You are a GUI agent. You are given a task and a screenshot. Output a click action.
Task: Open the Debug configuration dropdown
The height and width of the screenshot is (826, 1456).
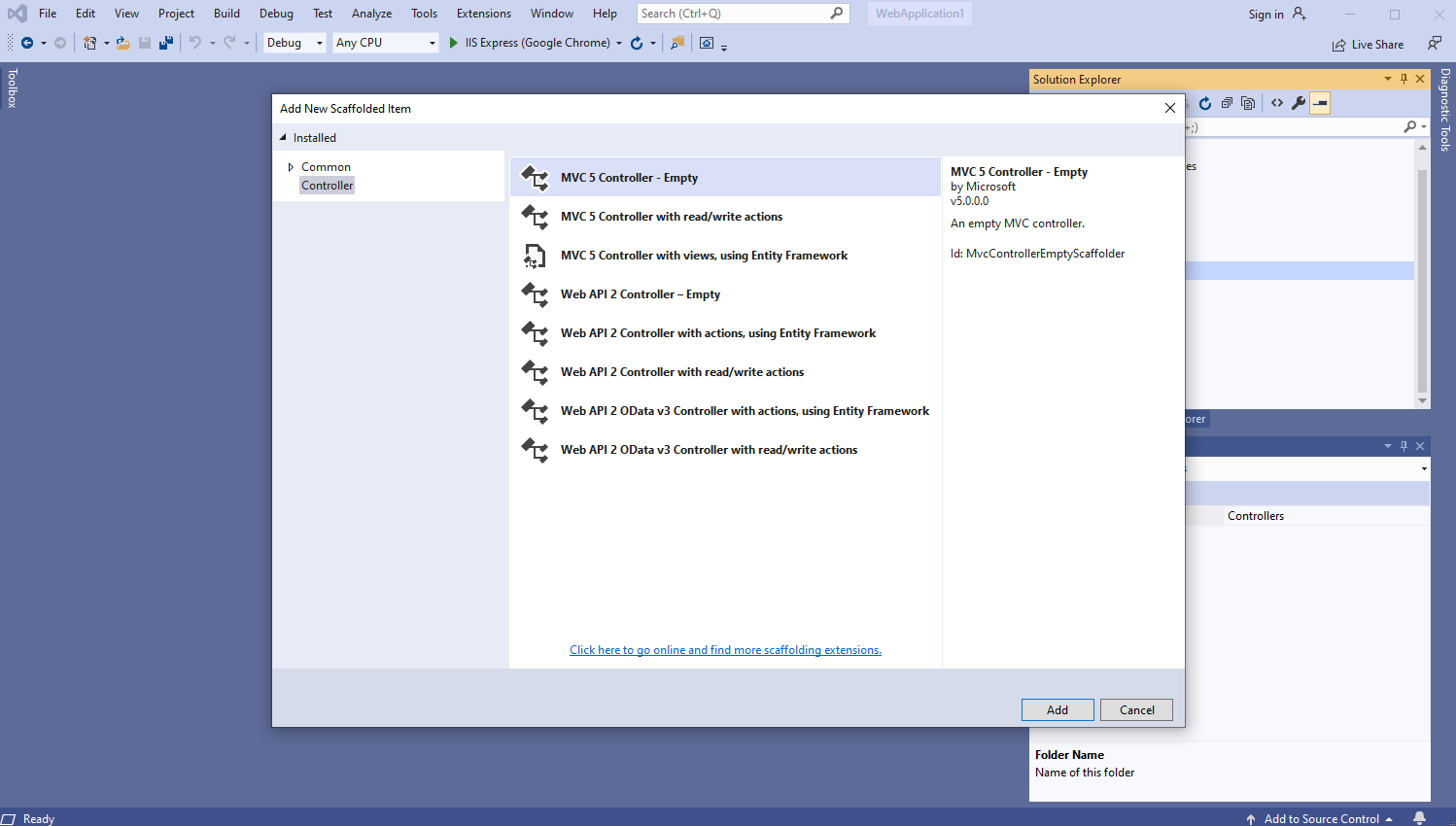pyautogui.click(x=295, y=43)
